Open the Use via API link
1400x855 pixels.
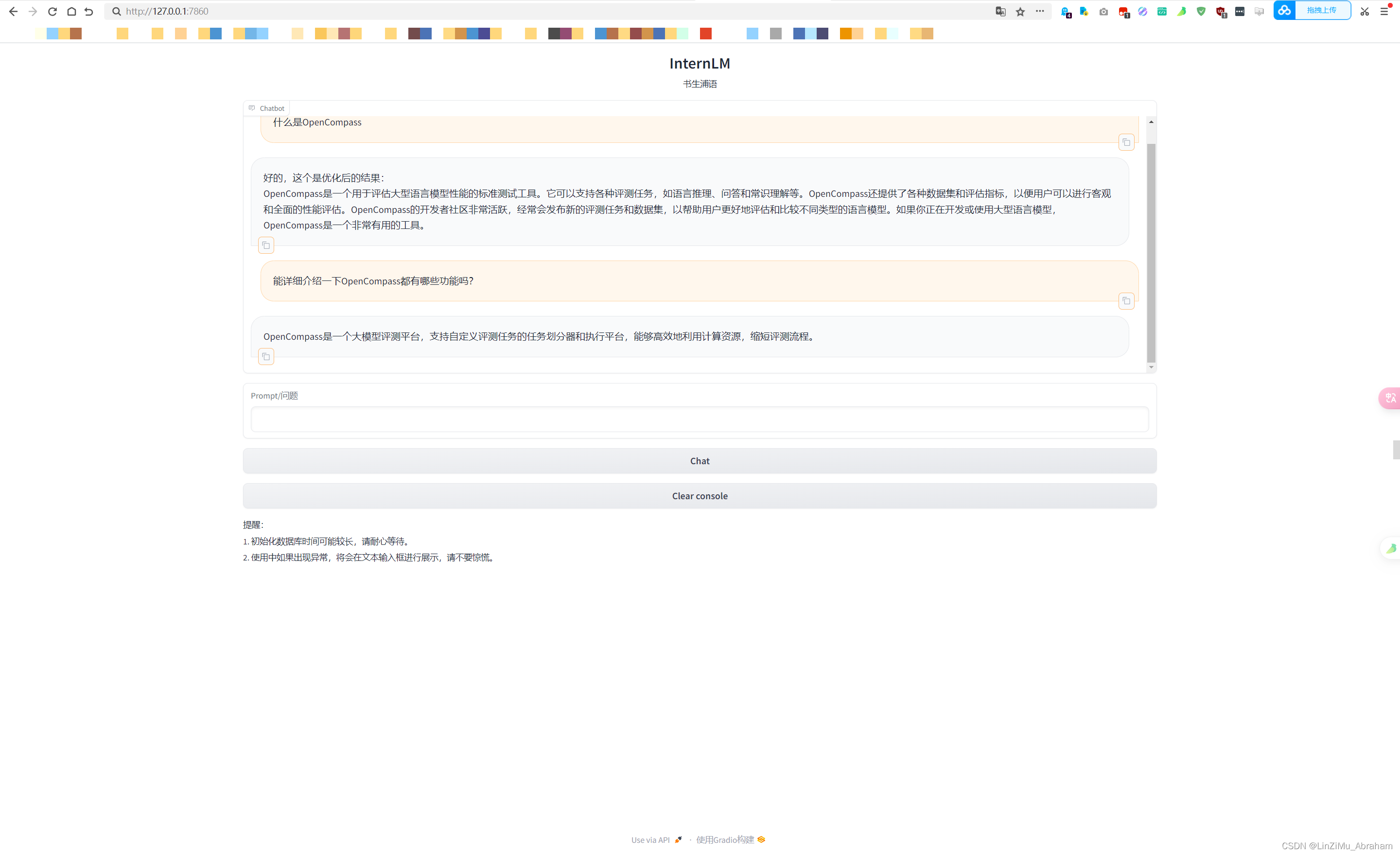656,839
